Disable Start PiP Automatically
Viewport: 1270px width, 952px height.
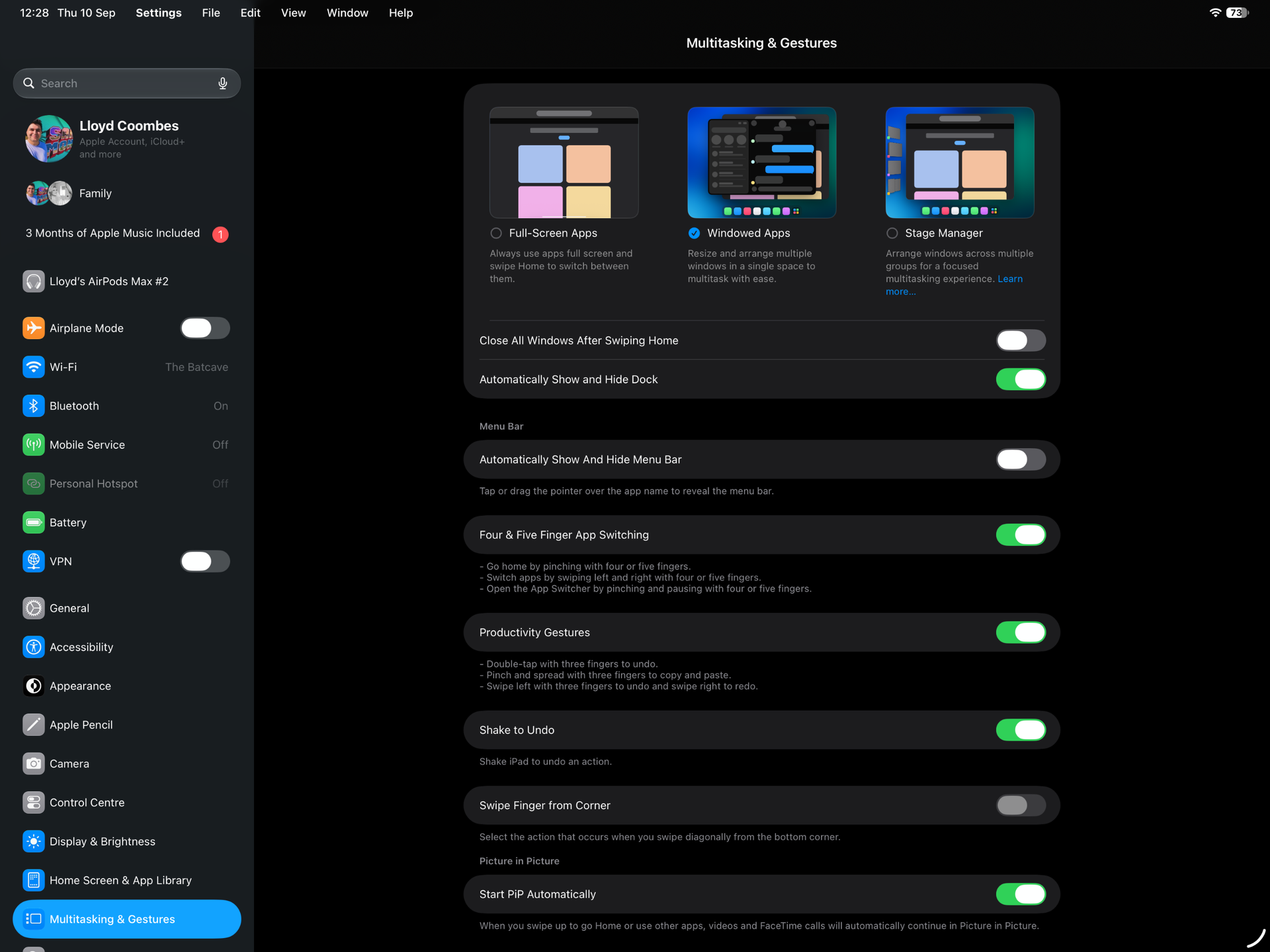tap(1021, 894)
